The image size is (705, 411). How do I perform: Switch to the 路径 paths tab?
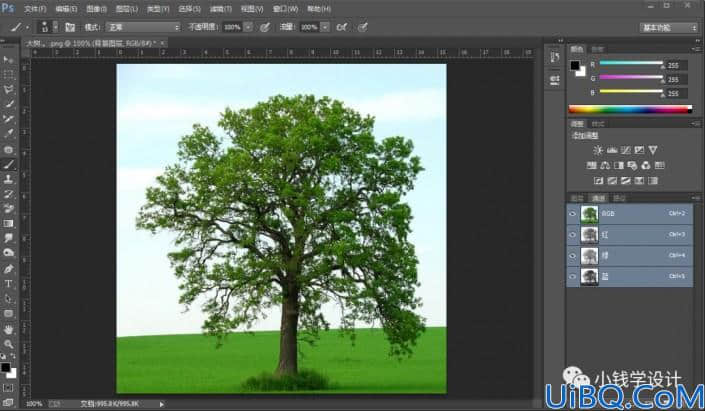[619, 198]
